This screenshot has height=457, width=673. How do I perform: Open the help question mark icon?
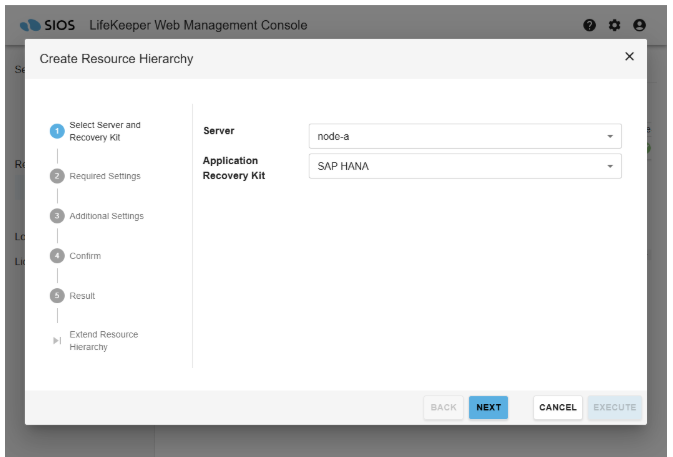[x=590, y=25]
